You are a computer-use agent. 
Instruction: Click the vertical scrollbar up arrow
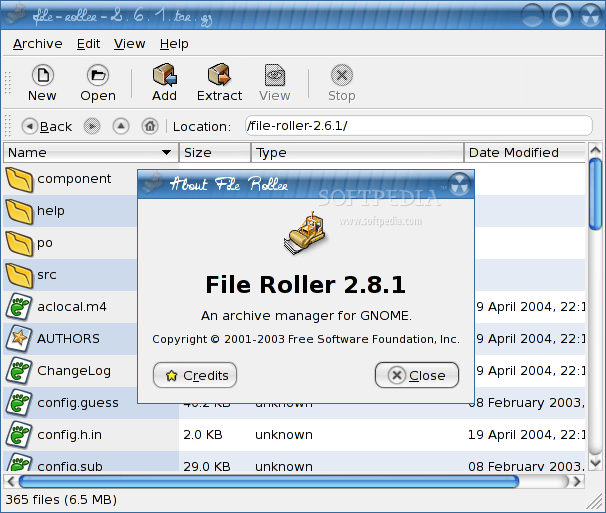coord(595,150)
